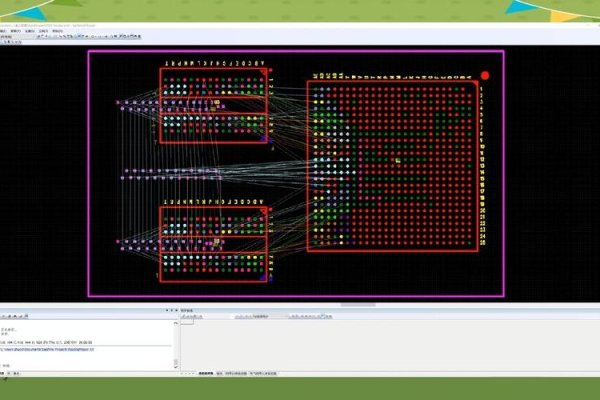This screenshot has height=400, width=600.
Task: Click the yellow marker in the BGA center
Action: pos(397,160)
